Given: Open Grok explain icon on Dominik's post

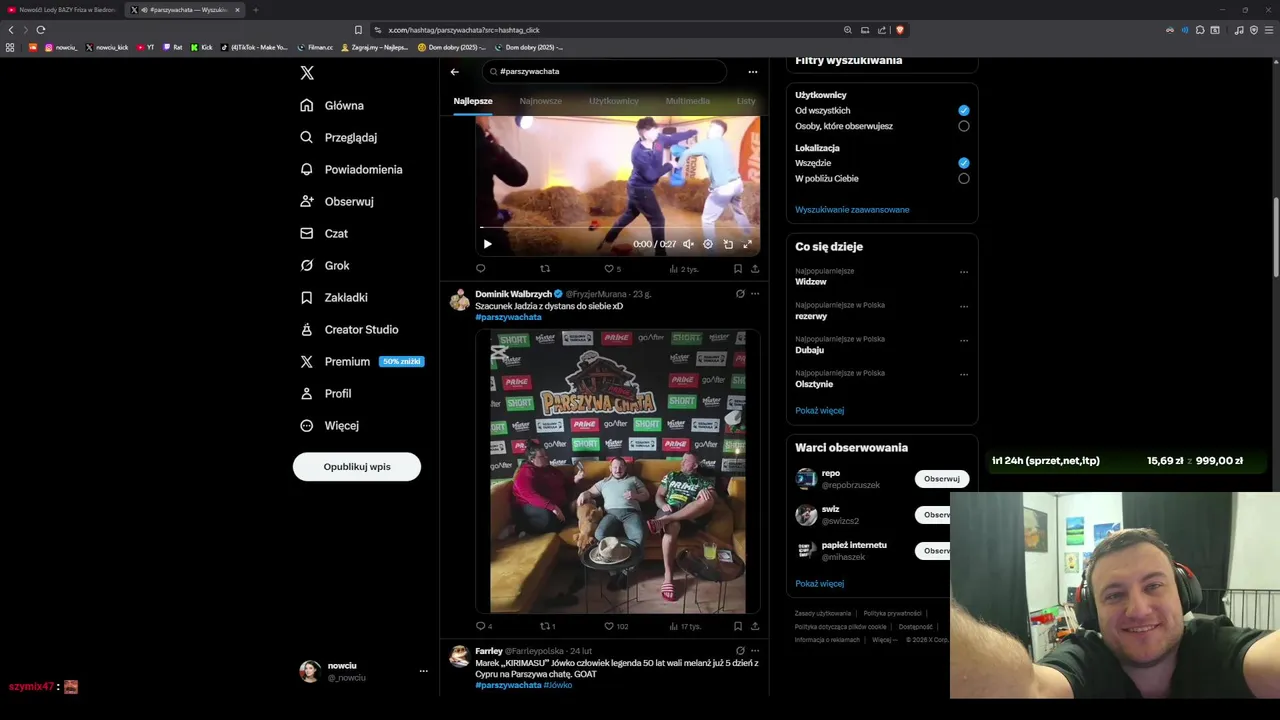Looking at the screenshot, I should pos(740,294).
